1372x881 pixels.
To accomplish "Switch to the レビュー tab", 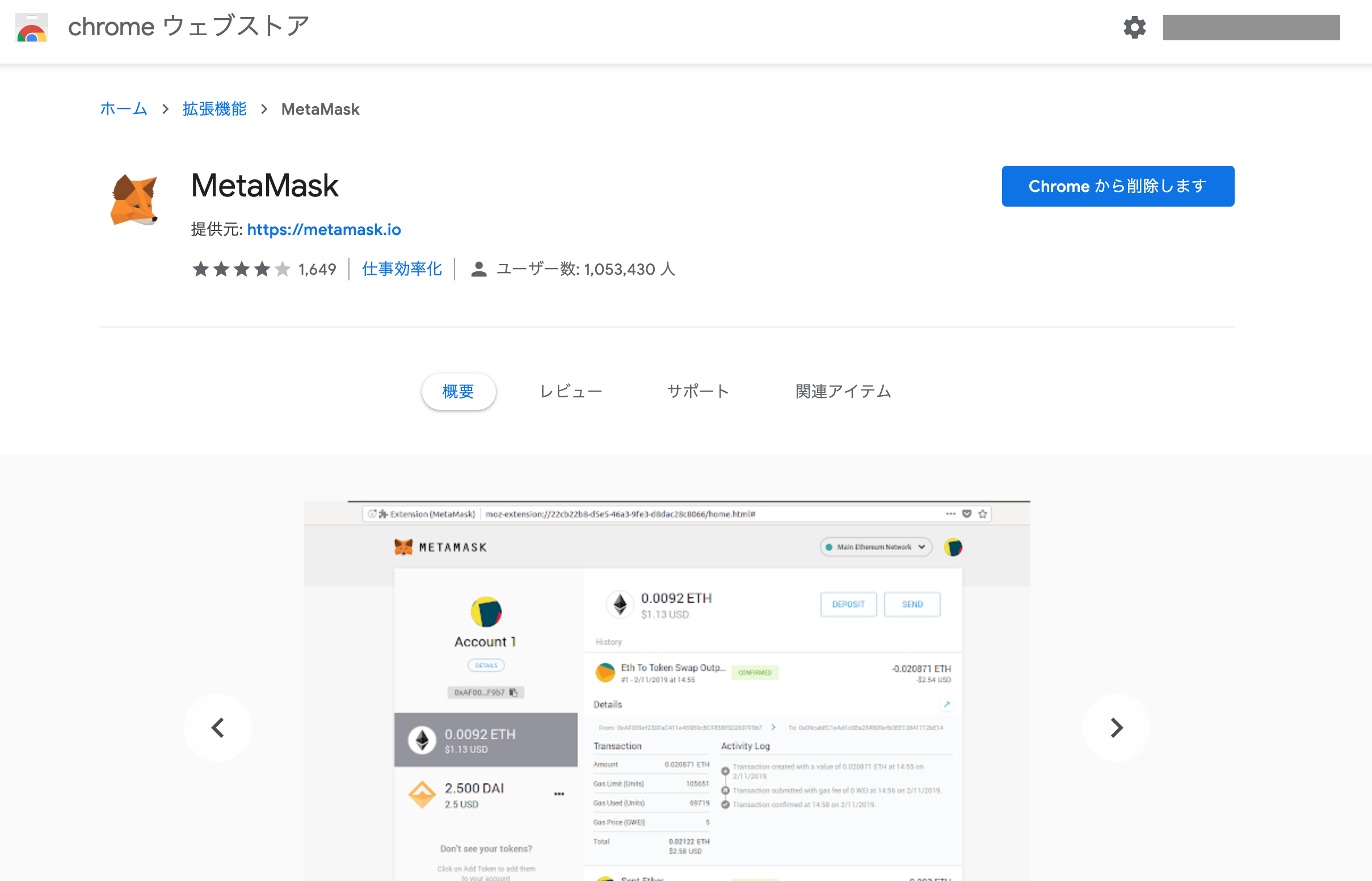I will [571, 391].
